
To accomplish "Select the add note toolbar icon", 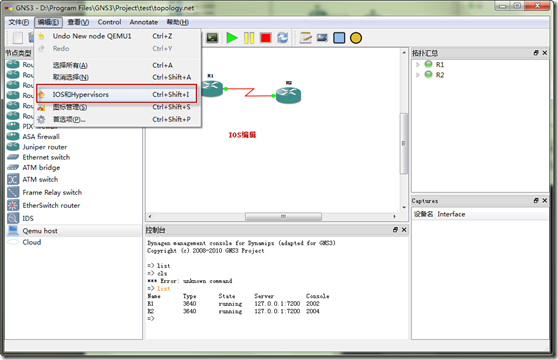I will [305, 37].
